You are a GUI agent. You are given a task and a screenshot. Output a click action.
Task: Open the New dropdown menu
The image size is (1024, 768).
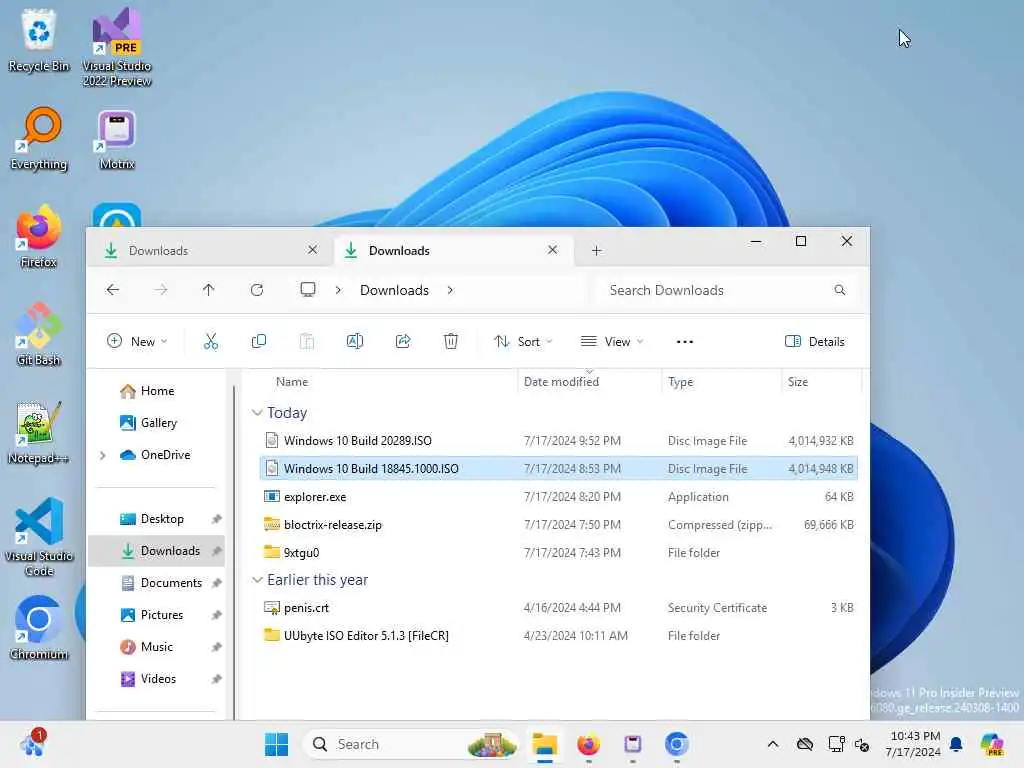tap(137, 342)
